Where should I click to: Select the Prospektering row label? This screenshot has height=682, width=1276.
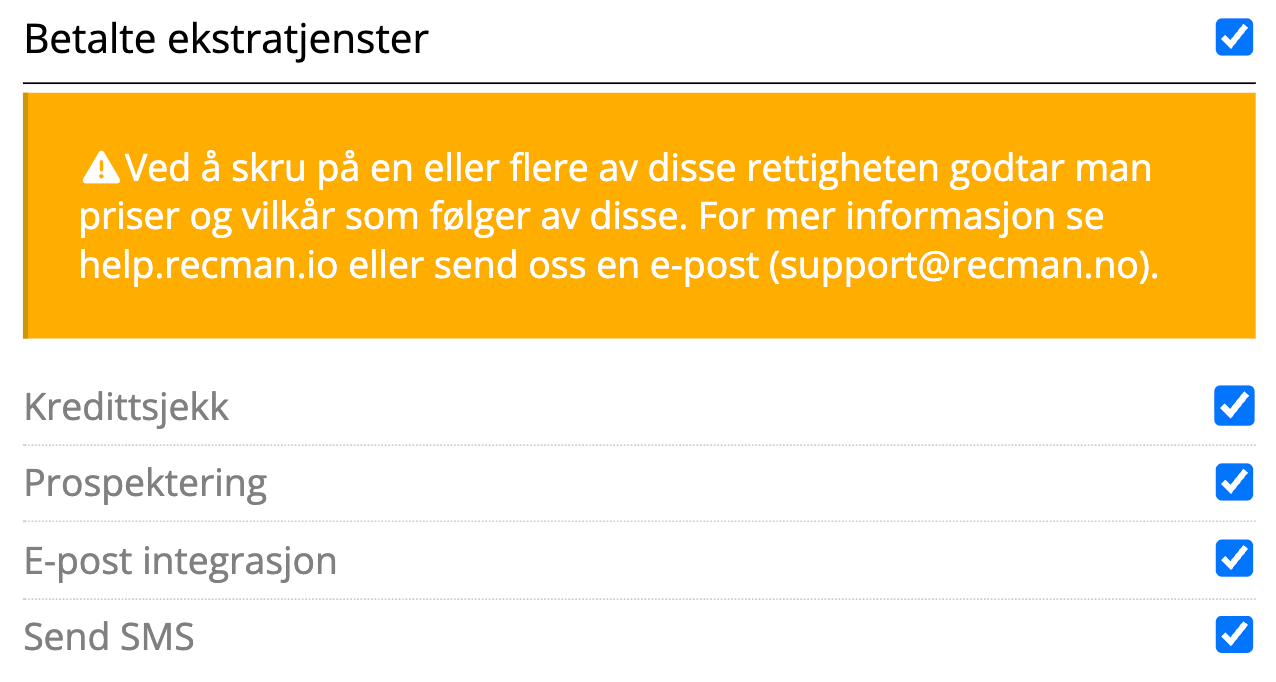click(145, 484)
